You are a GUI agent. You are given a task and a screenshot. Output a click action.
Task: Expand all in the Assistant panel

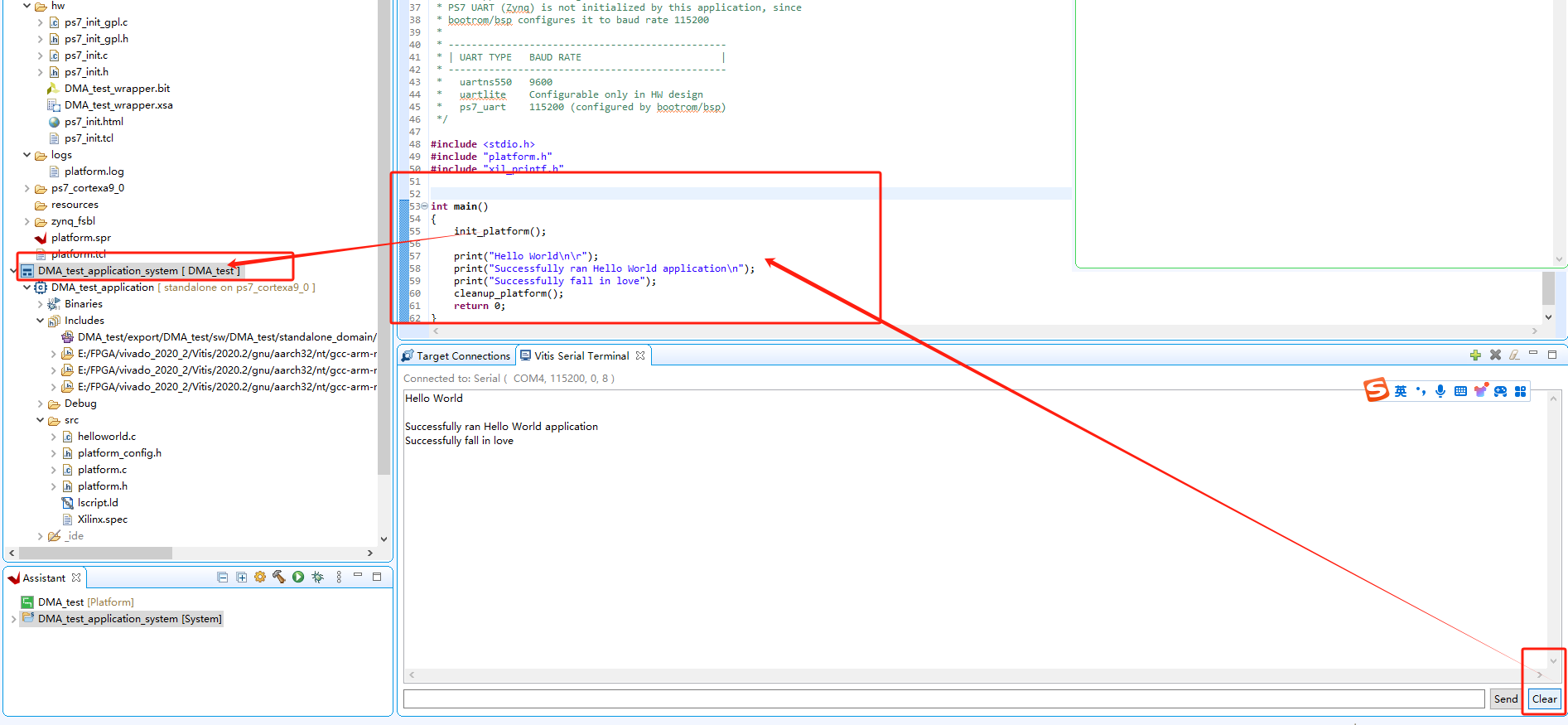pos(241,578)
